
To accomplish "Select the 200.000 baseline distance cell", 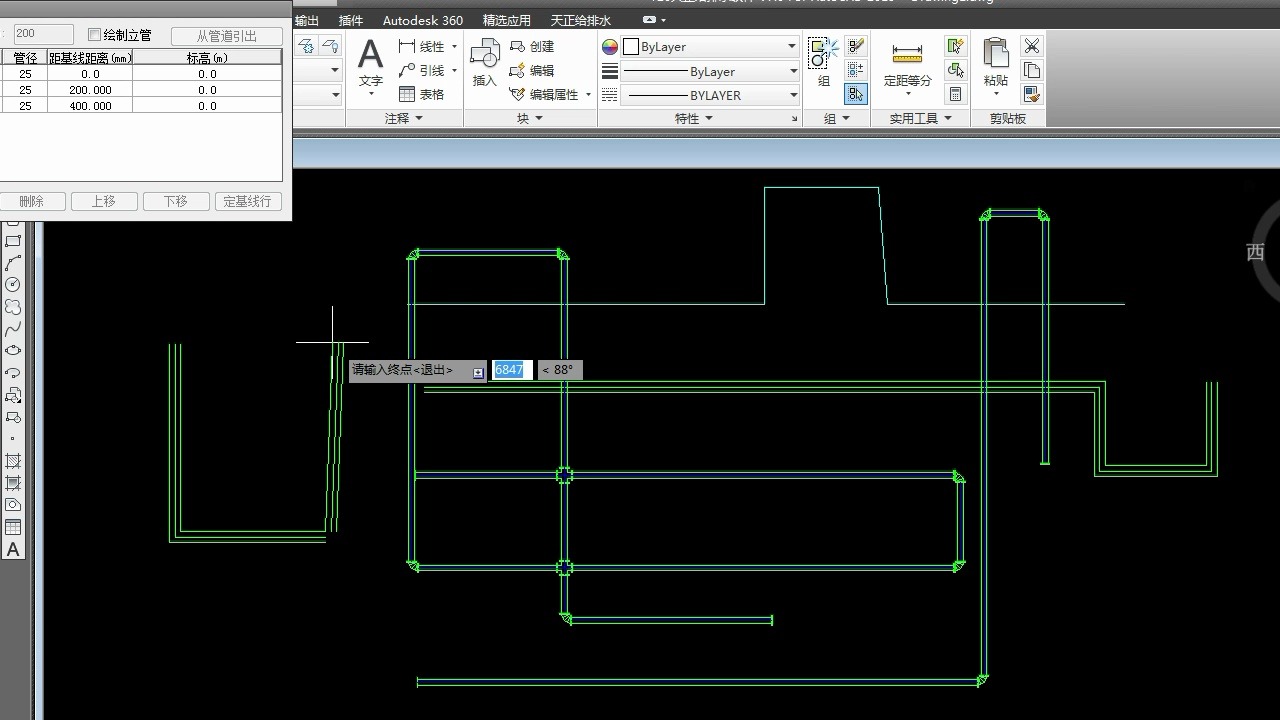I will pos(91,90).
